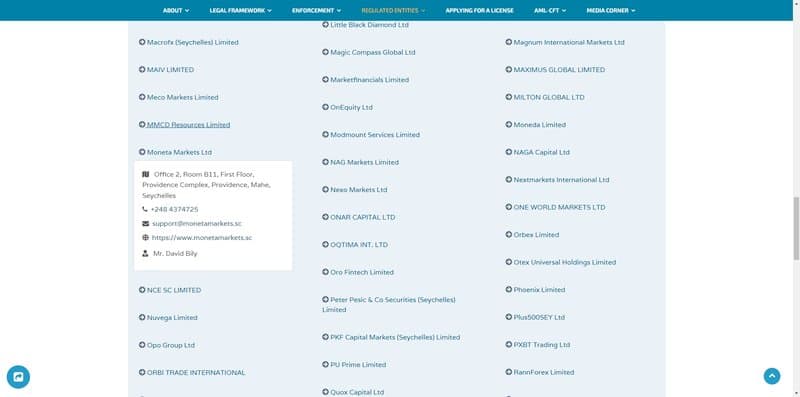This screenshot has height=397, width=800.
Task: Click the scroll-to-top arrow button
Action: pyautogui.click(x=771, y=376)
